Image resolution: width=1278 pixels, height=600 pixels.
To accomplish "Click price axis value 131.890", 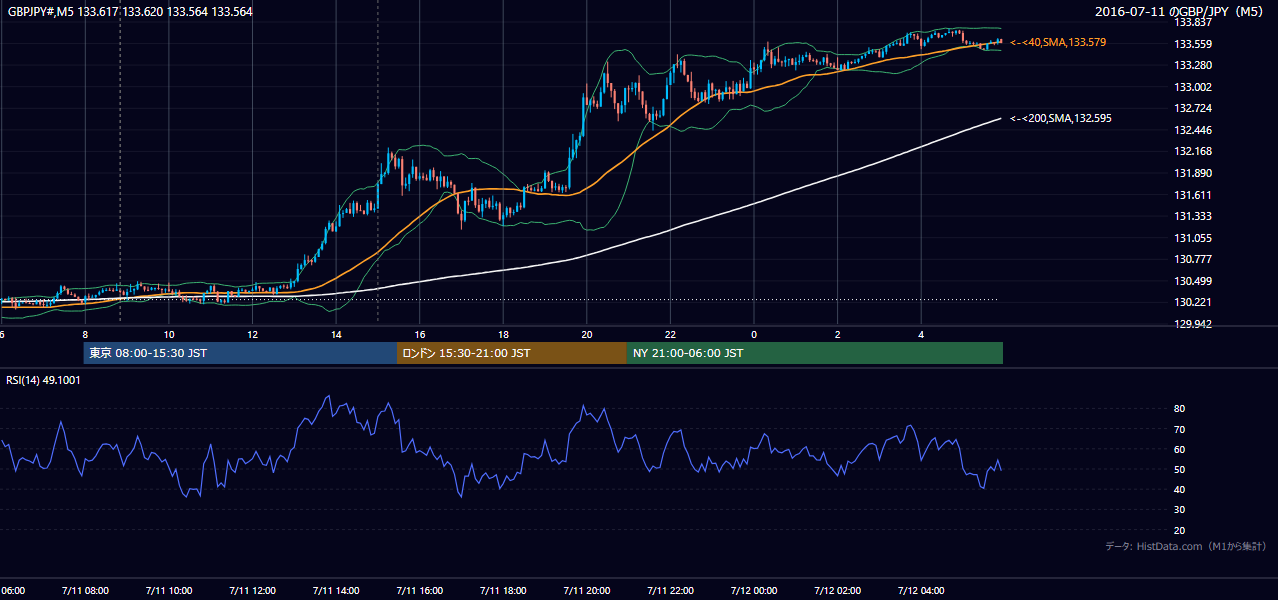I will (1193, 173).
